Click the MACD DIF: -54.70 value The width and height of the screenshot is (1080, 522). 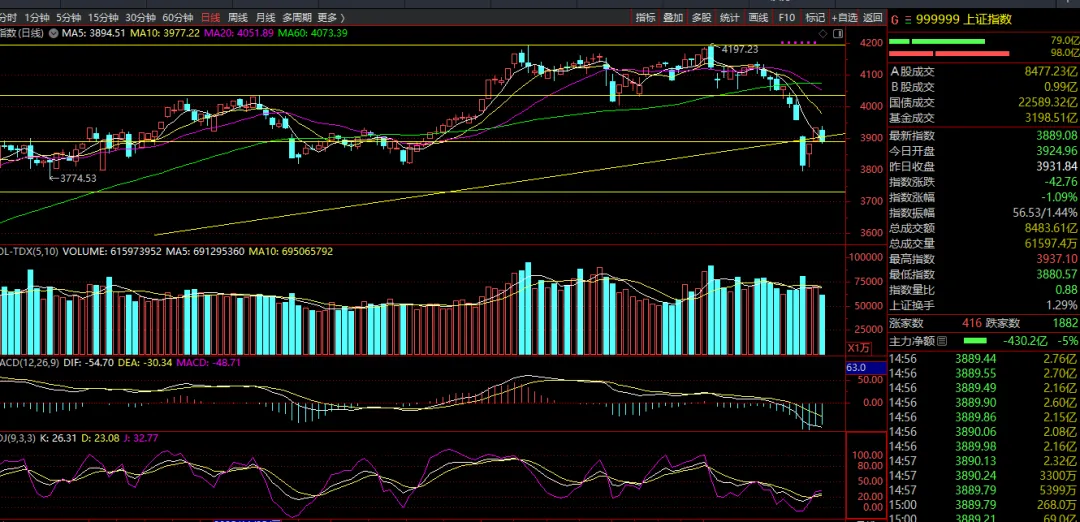tap(87, 362)
